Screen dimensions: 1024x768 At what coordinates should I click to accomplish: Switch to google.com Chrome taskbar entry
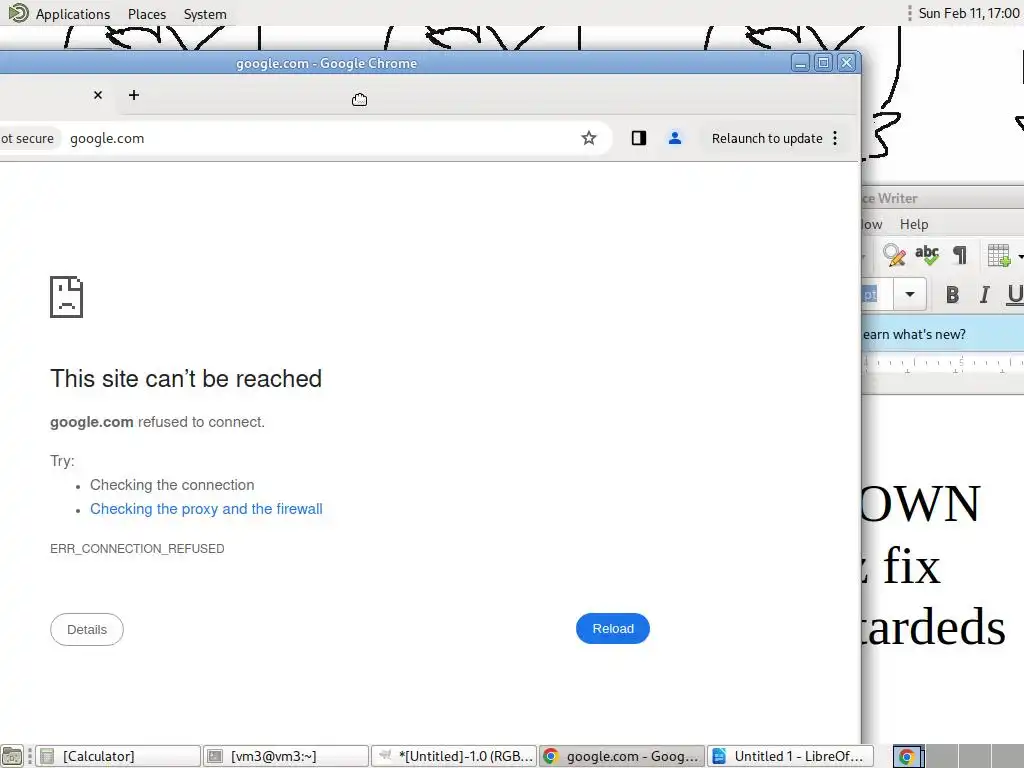[622, 756]
